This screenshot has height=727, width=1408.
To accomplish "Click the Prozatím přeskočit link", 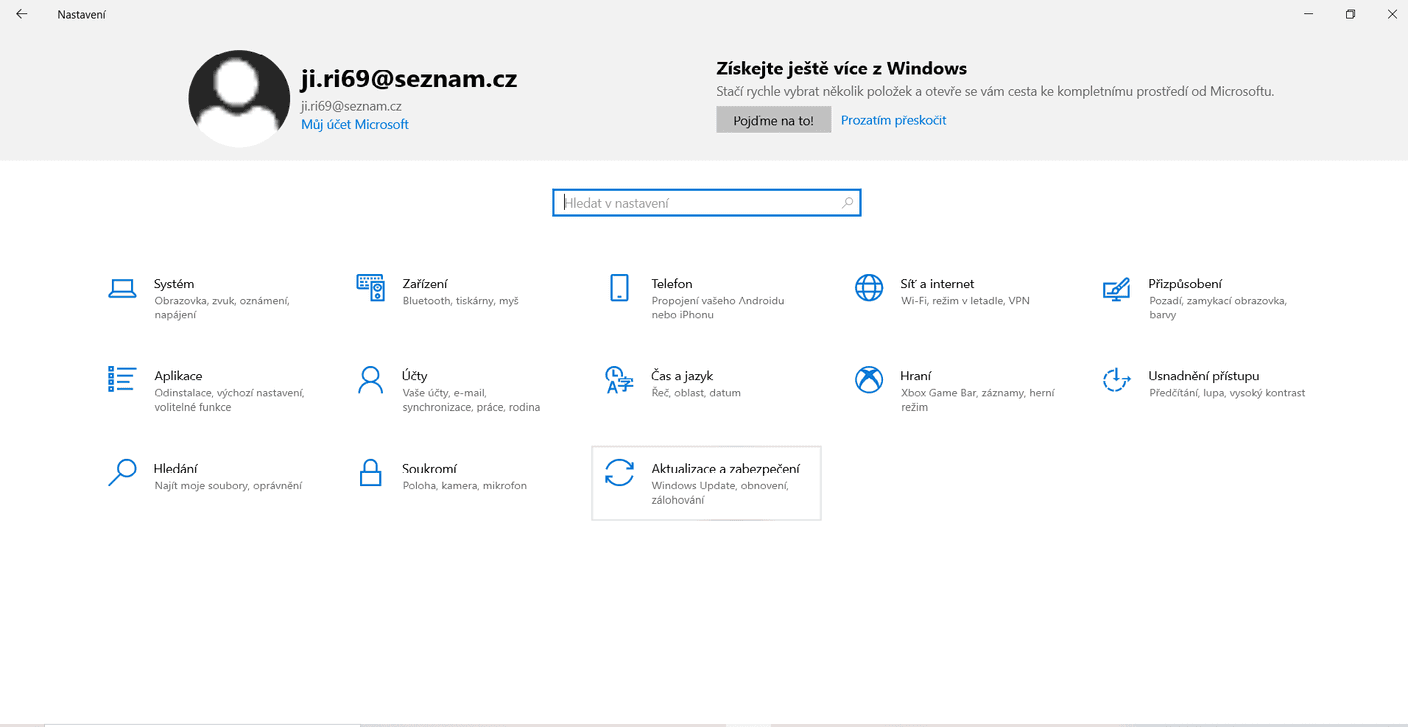I will pos(893,120).
